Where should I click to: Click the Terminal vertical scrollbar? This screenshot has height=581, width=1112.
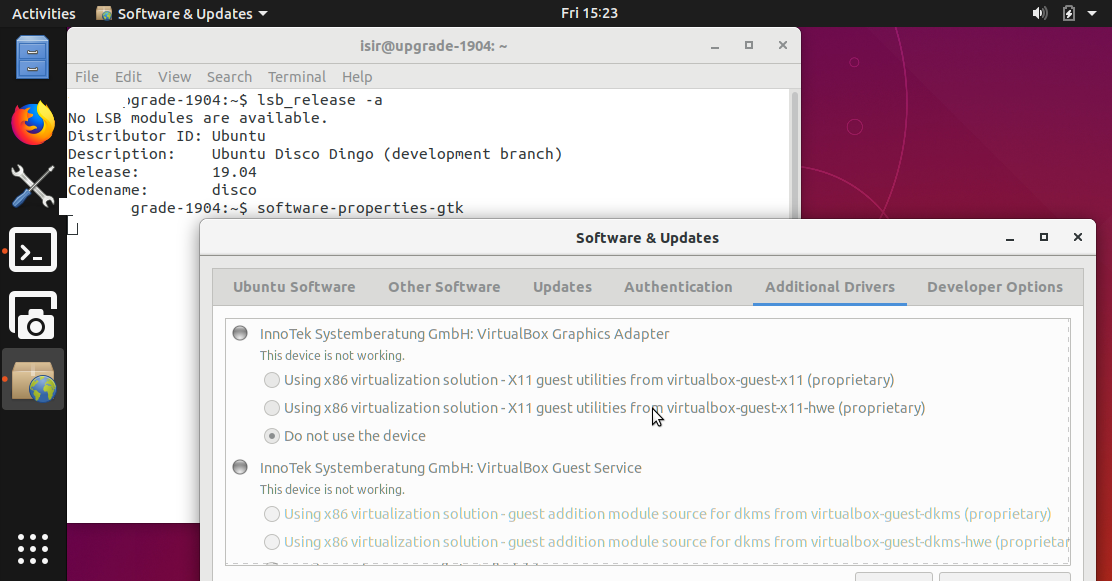tap(795, 153)
